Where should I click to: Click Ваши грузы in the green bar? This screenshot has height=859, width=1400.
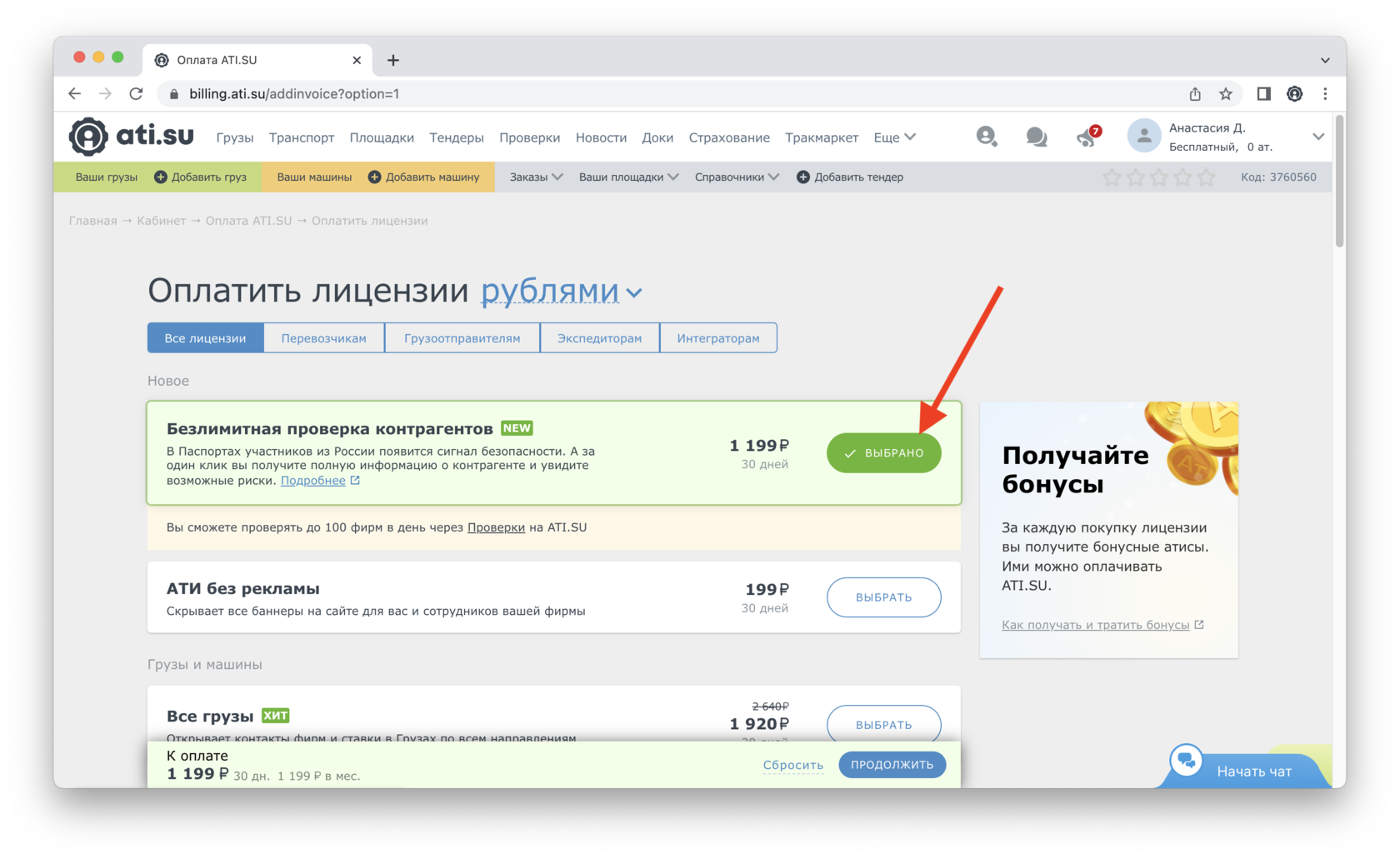pos(107,177)
